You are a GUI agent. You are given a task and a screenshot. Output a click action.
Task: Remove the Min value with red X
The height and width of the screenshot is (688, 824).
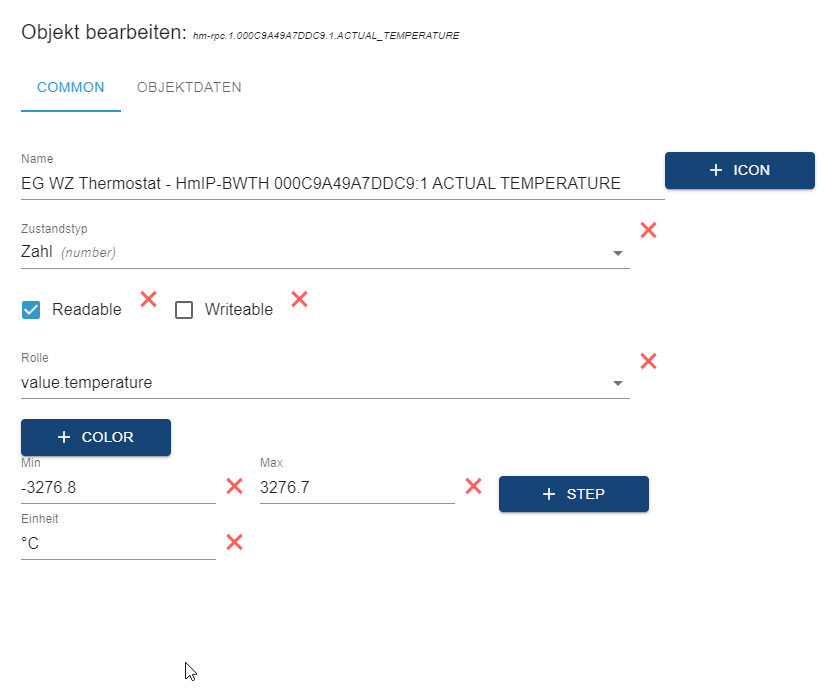point(235,486)
